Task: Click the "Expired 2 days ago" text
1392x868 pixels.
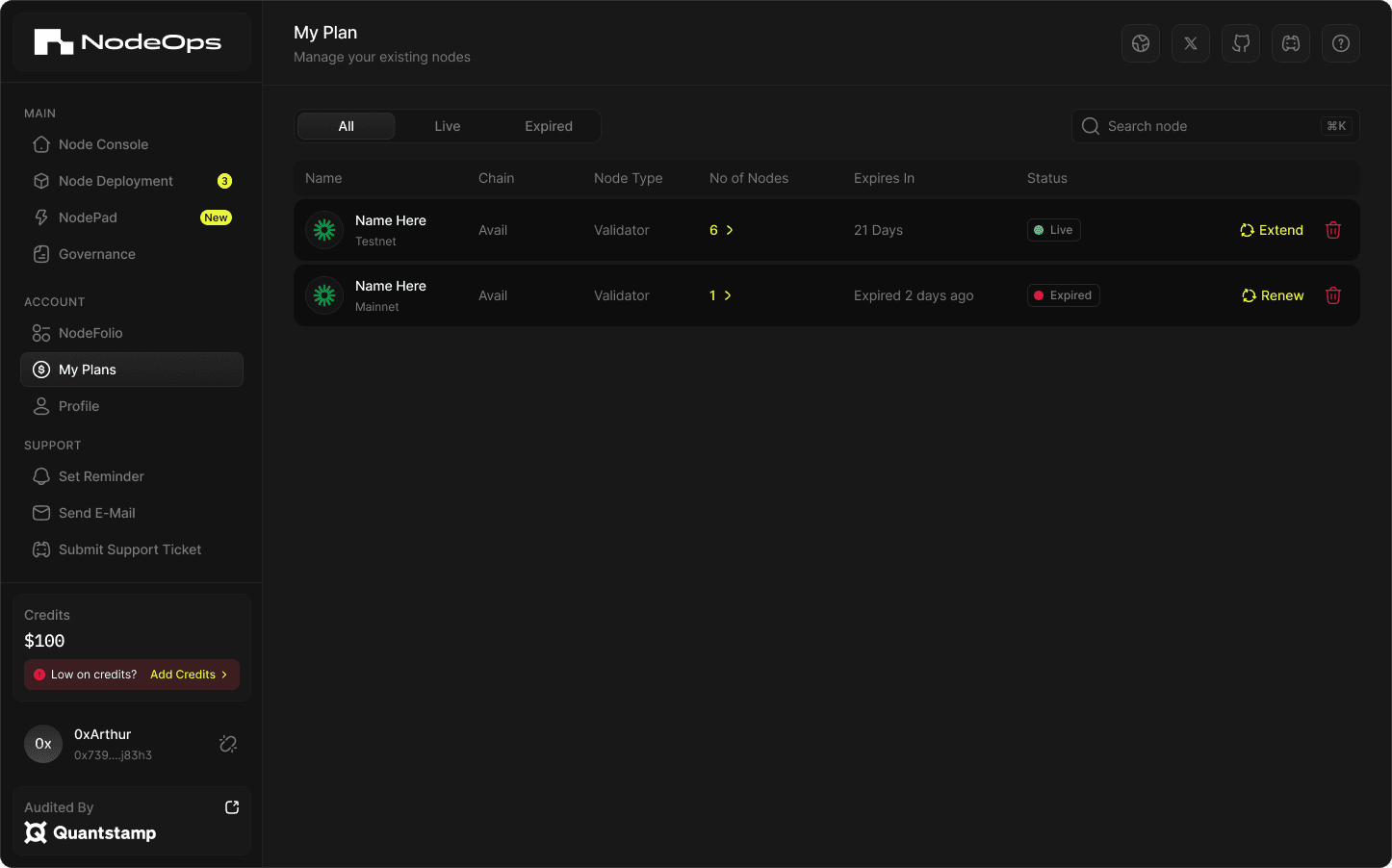Action: 914,295
